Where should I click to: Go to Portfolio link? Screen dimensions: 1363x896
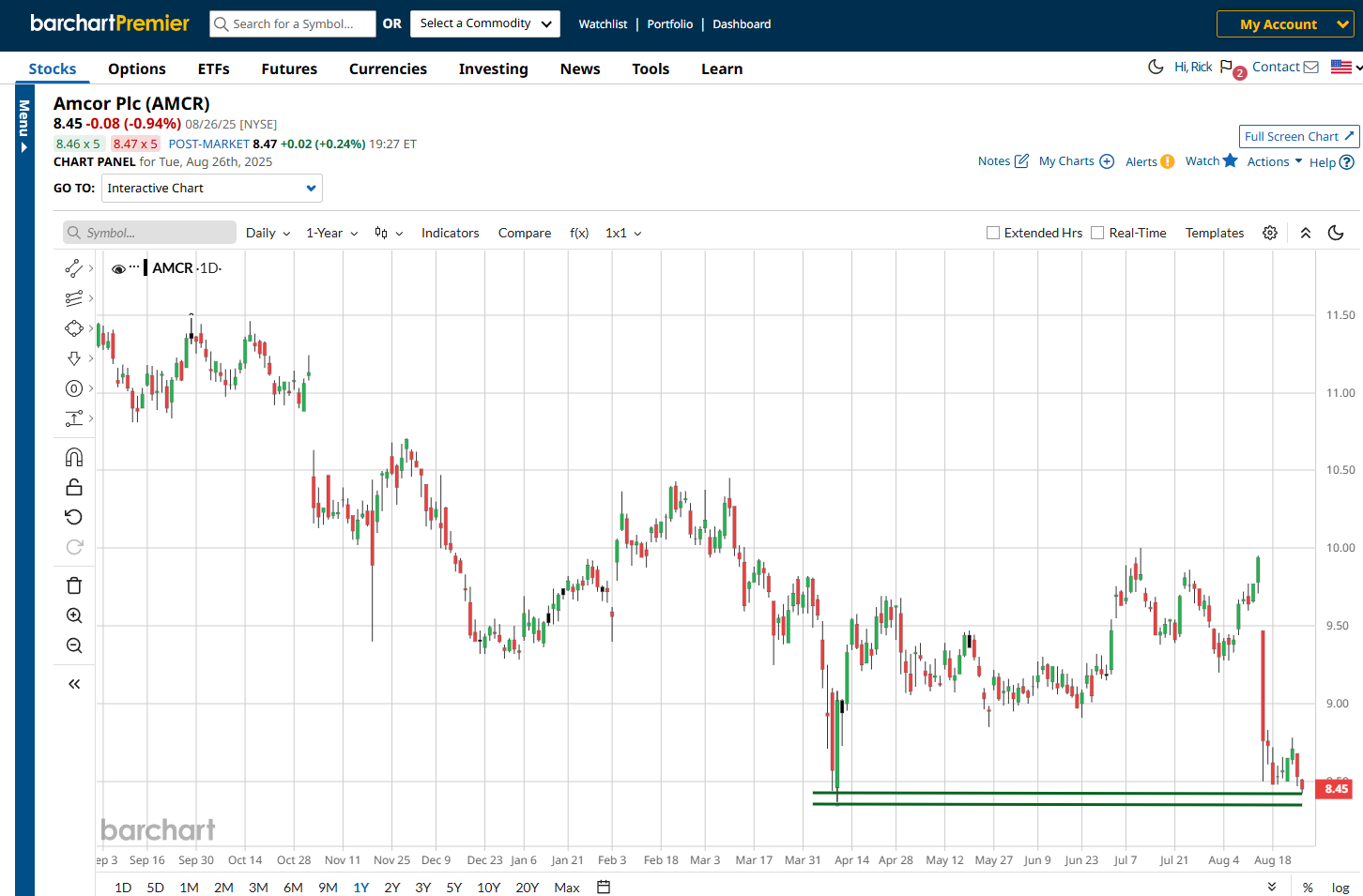(670, 24)
